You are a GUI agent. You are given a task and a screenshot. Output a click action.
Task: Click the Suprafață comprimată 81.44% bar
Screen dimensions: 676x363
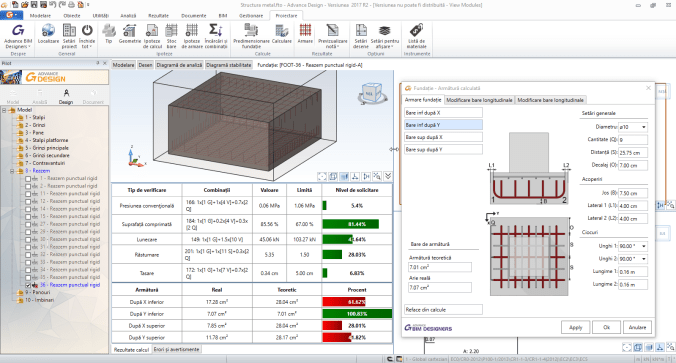click(x=351, y=224)
